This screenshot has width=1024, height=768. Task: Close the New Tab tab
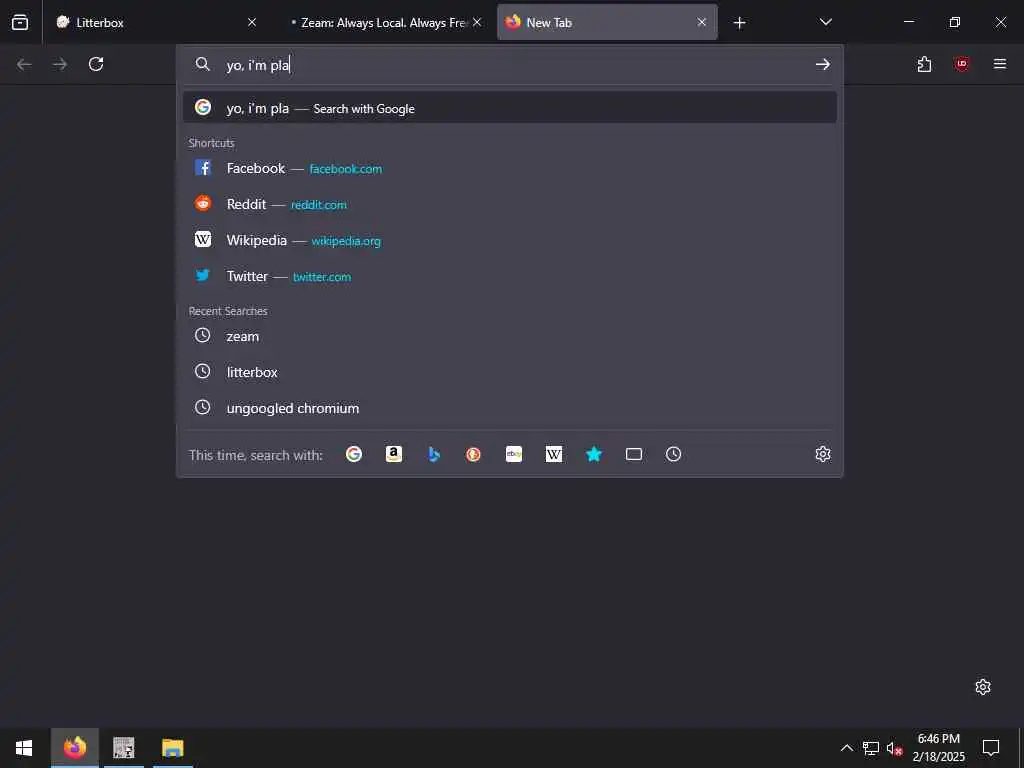point(702,22)
